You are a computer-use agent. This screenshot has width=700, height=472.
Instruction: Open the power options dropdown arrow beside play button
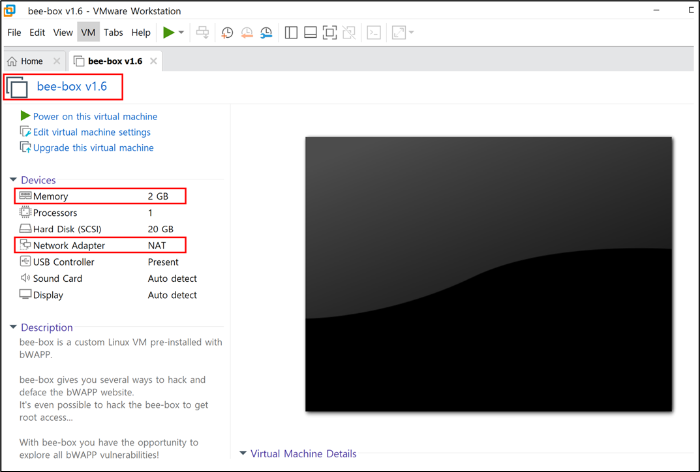tap(181, 33)
